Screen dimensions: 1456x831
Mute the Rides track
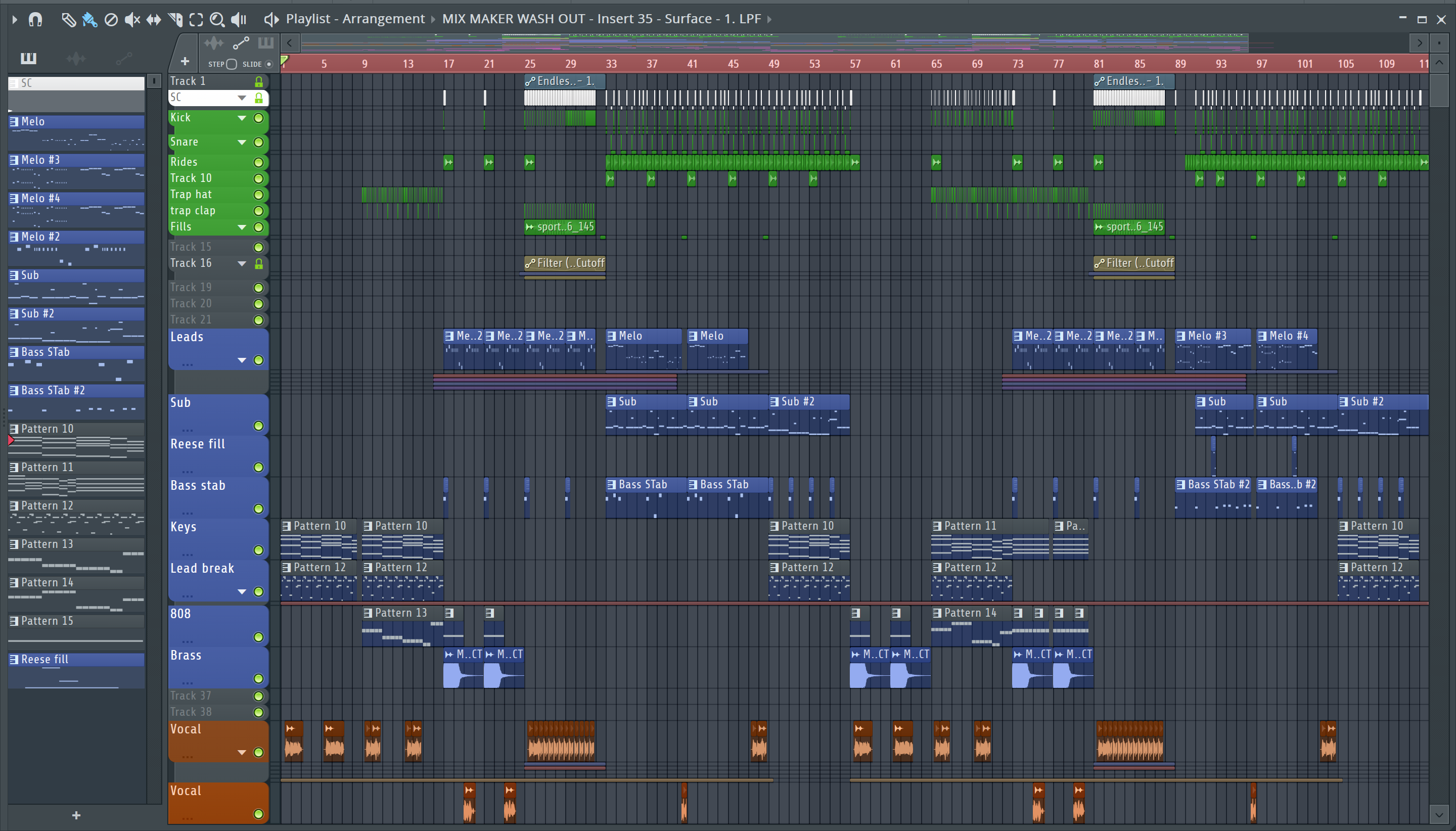(x=258, y=163)
